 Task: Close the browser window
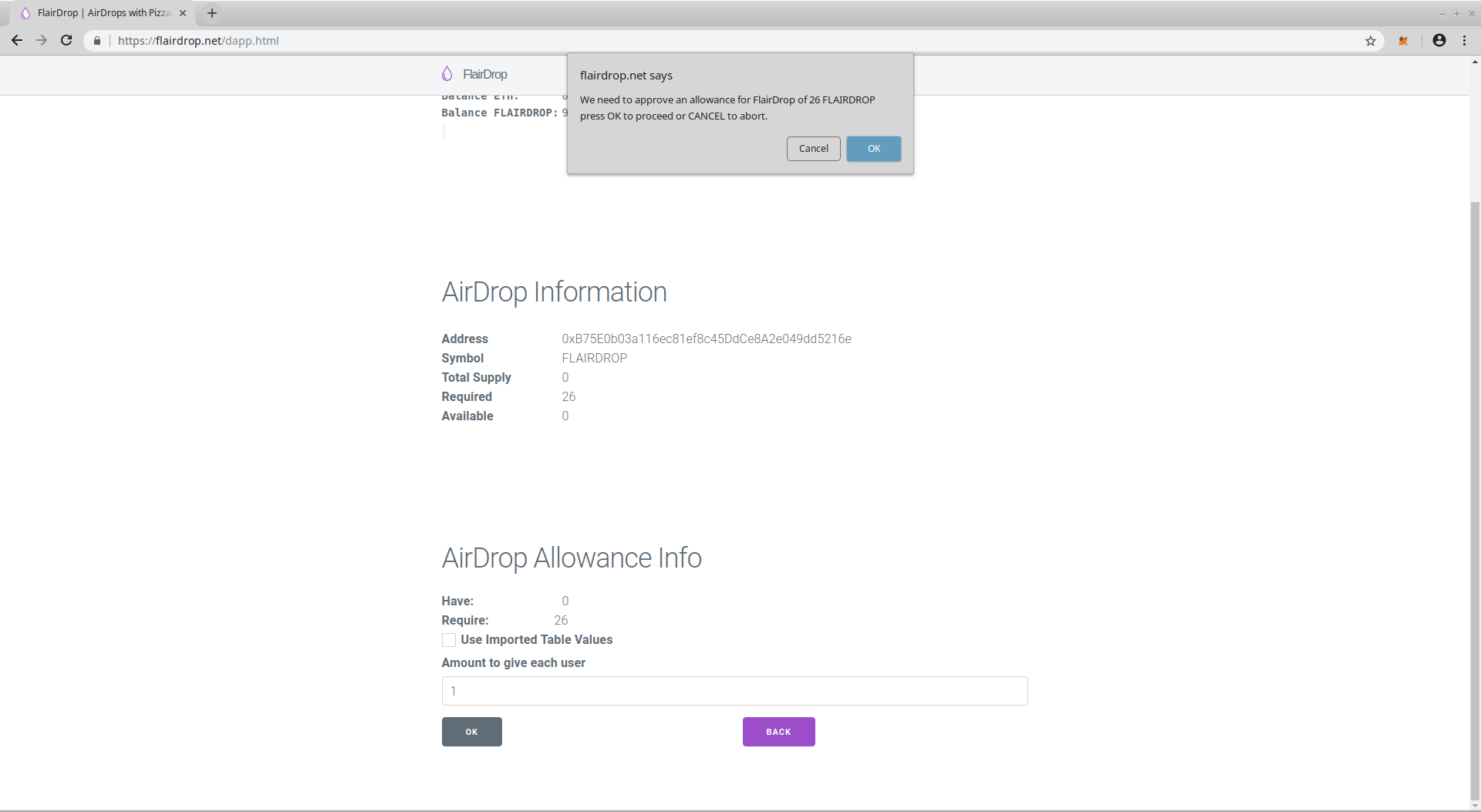click(x=1471, y=13)
